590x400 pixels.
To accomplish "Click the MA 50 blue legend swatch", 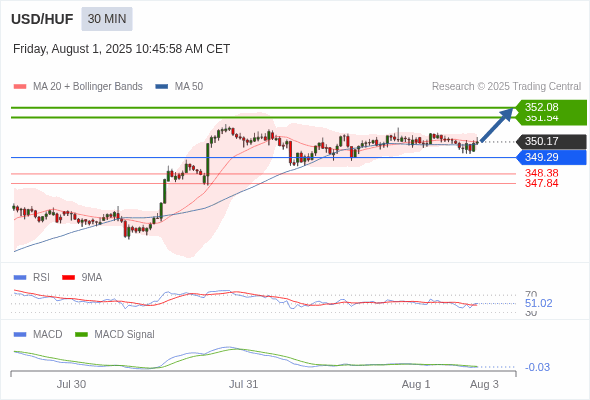I will tap(162, 87).
